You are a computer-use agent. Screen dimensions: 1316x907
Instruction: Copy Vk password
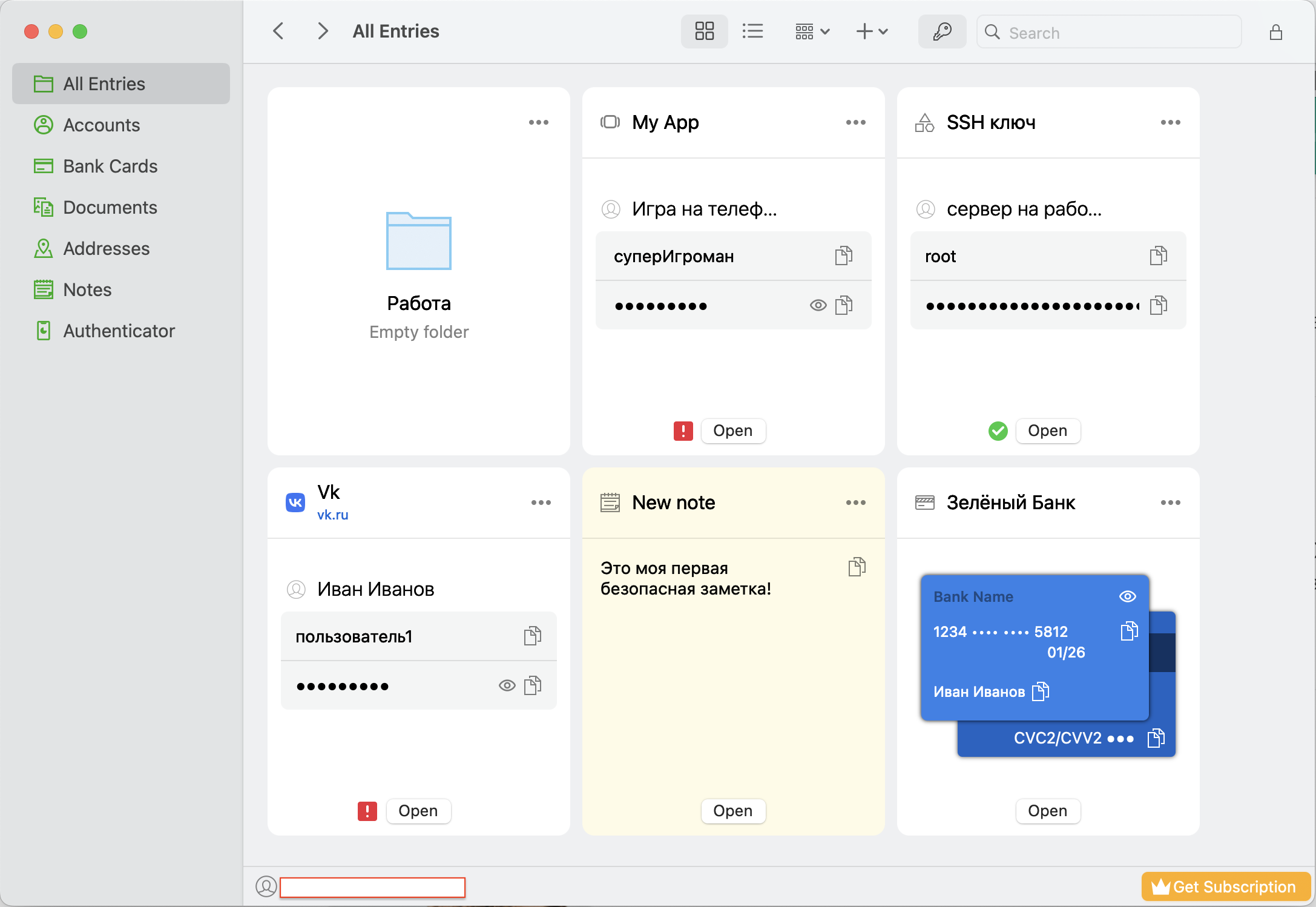tap(533, 685)
